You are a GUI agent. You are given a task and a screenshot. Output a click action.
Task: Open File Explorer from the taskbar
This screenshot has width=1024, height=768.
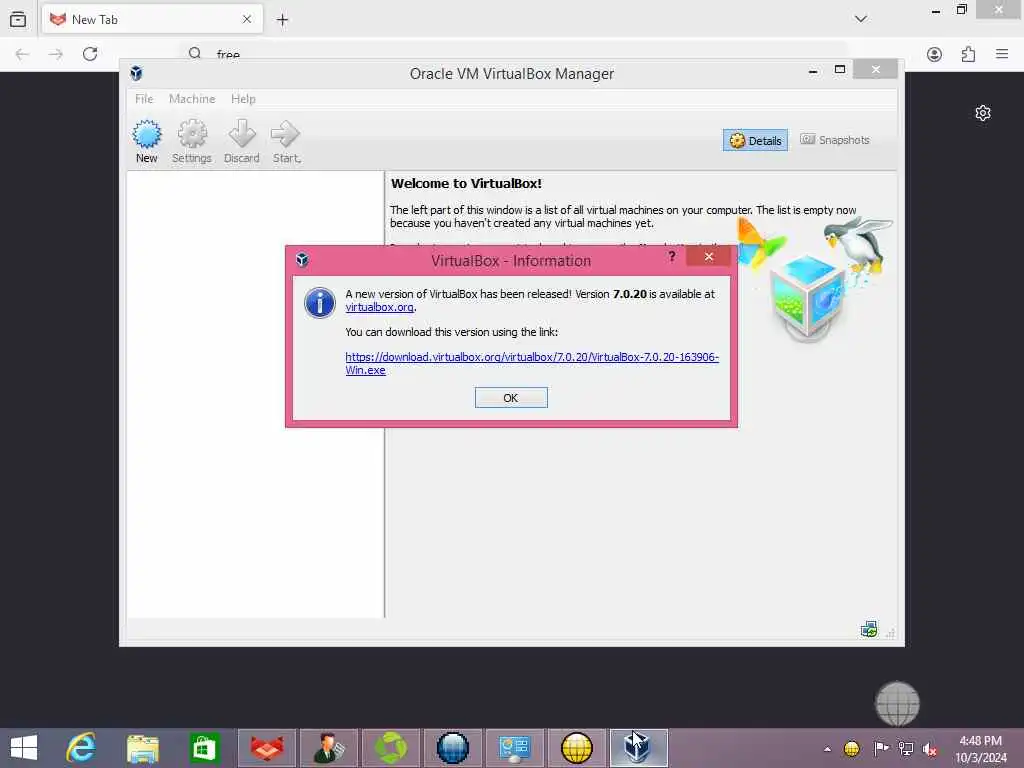tap(142, 748)
